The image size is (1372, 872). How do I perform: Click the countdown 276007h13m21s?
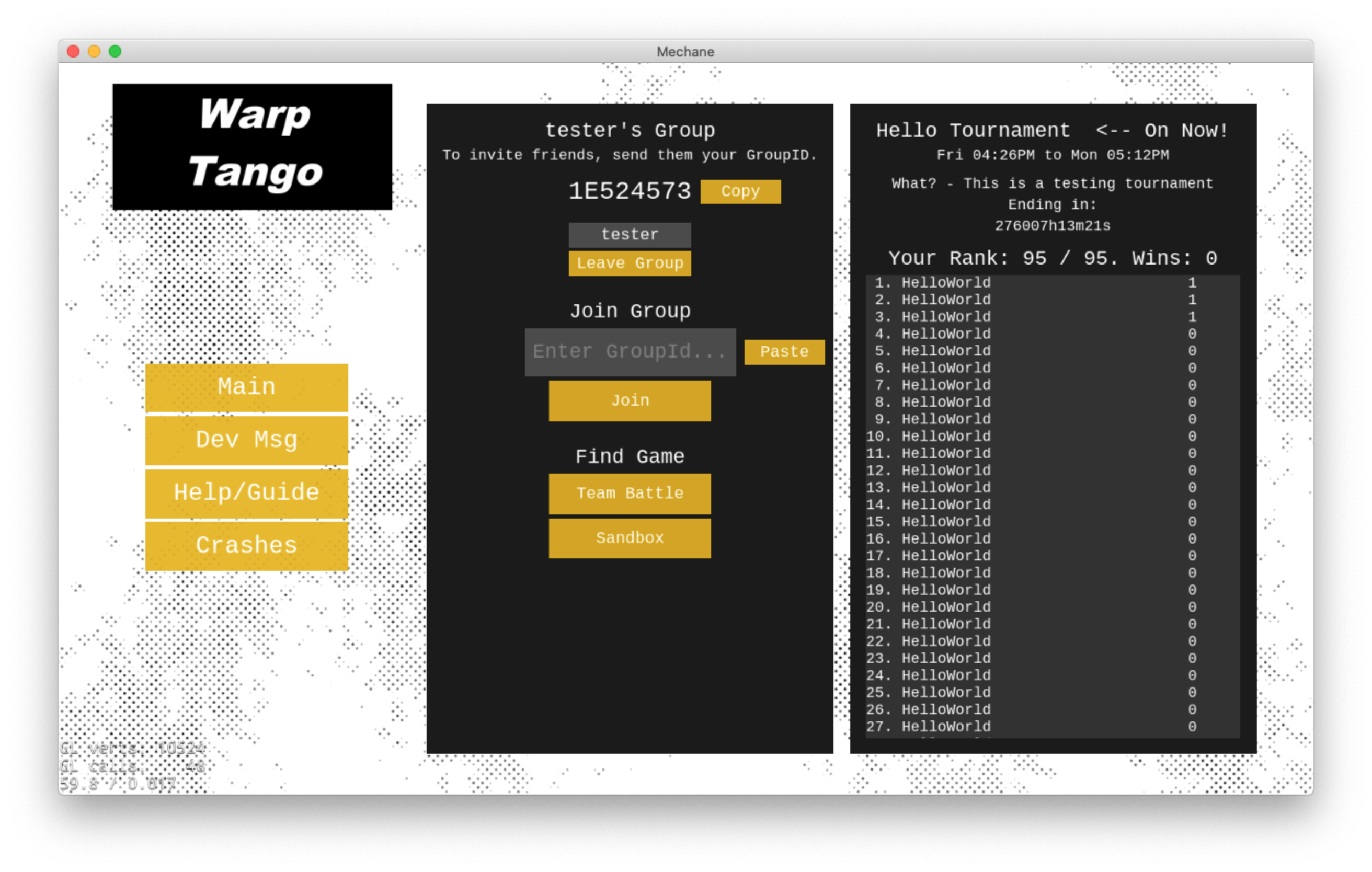coord(1053,226)
